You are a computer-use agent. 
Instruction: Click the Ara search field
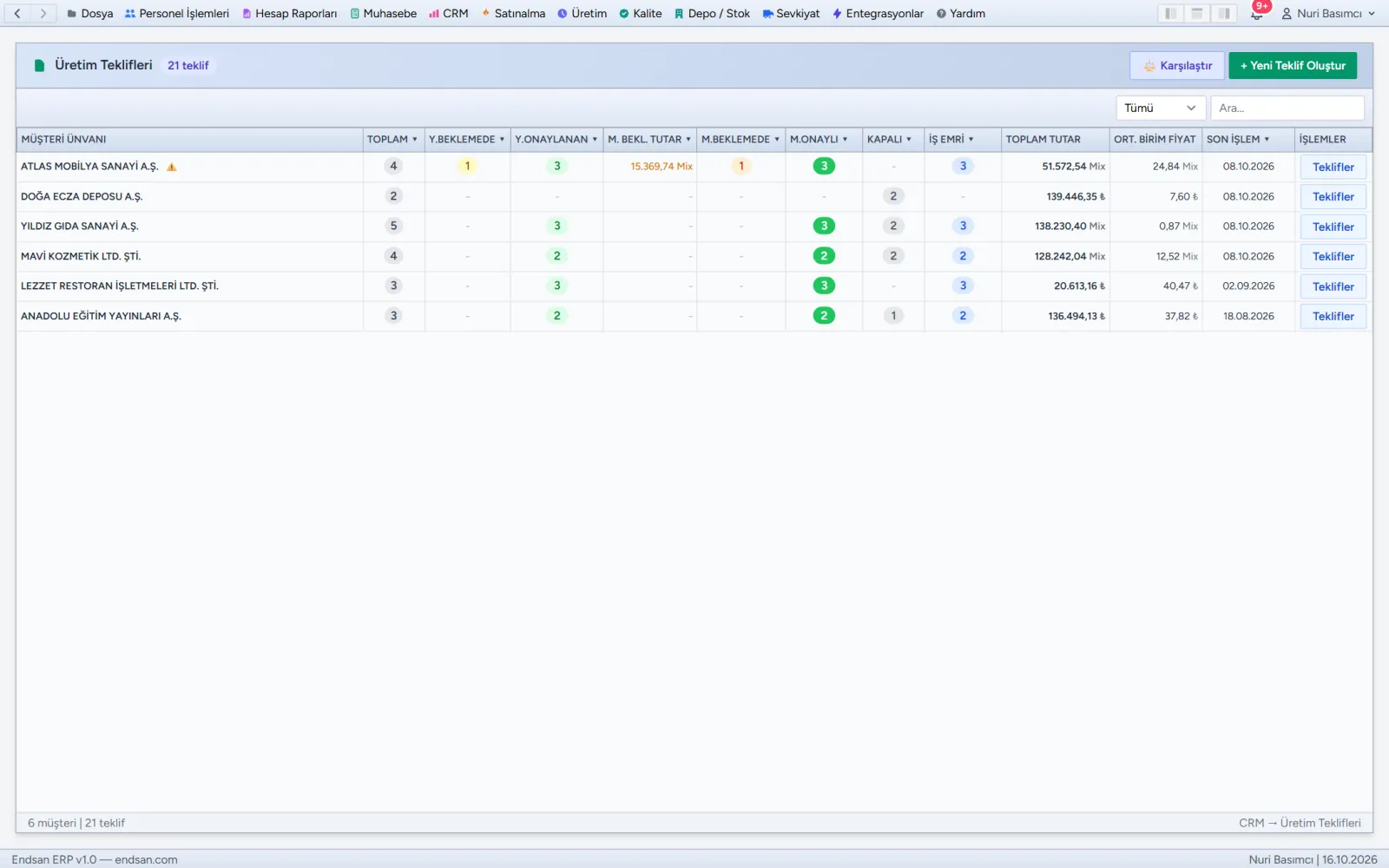1287,108
